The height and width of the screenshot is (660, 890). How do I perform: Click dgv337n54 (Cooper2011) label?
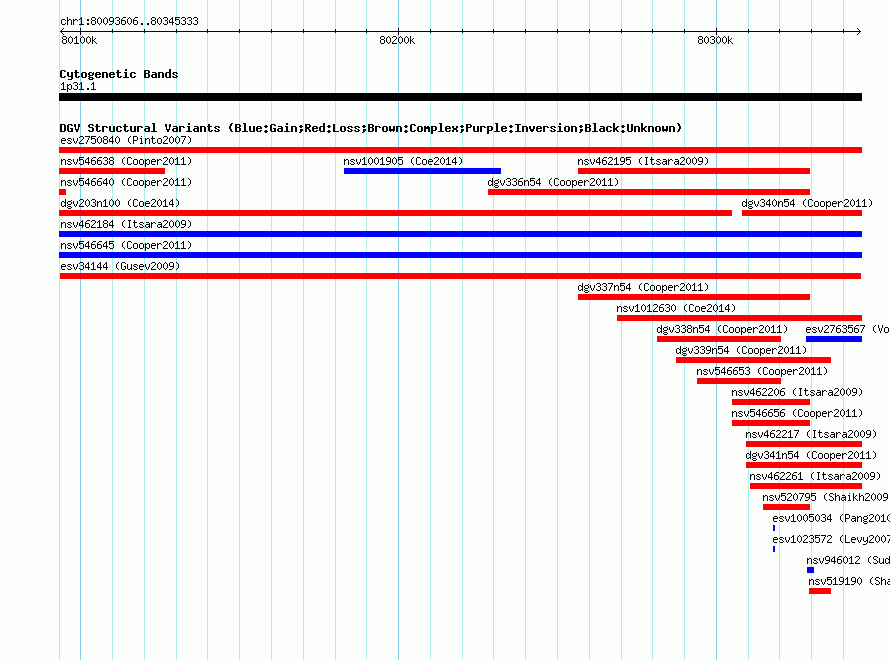pyautogui.click(x=643, y=287)
